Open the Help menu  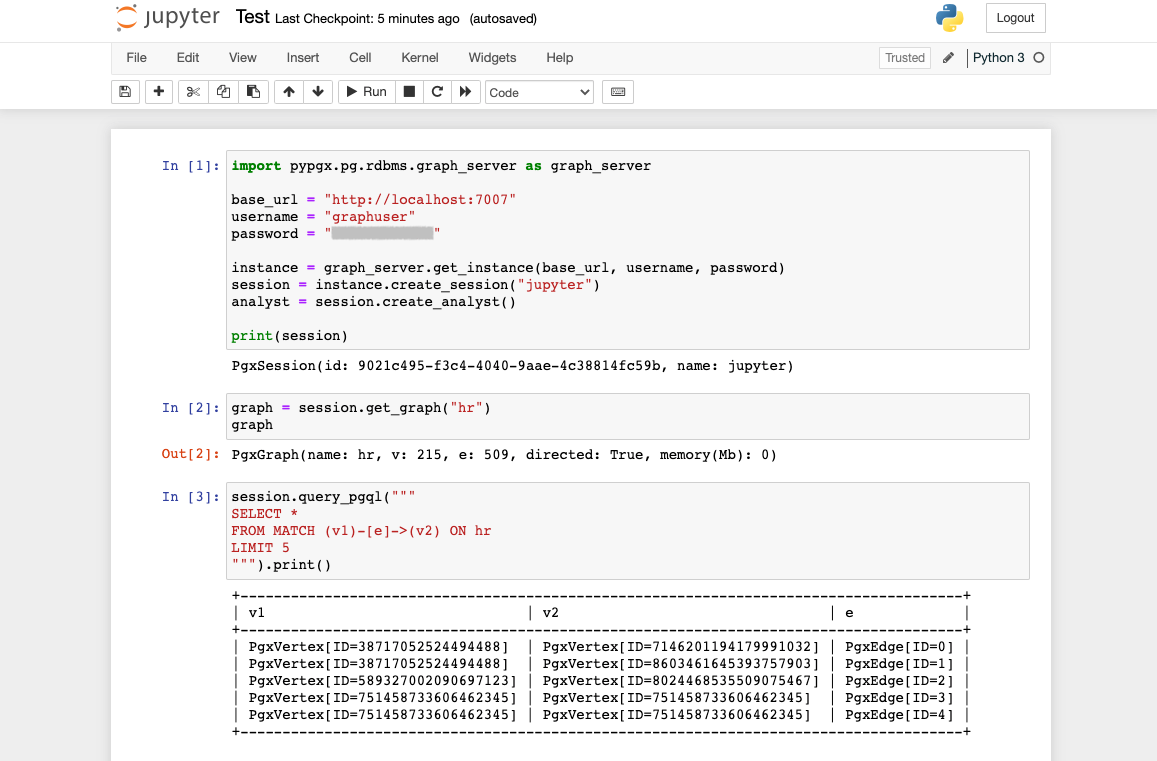559,58
